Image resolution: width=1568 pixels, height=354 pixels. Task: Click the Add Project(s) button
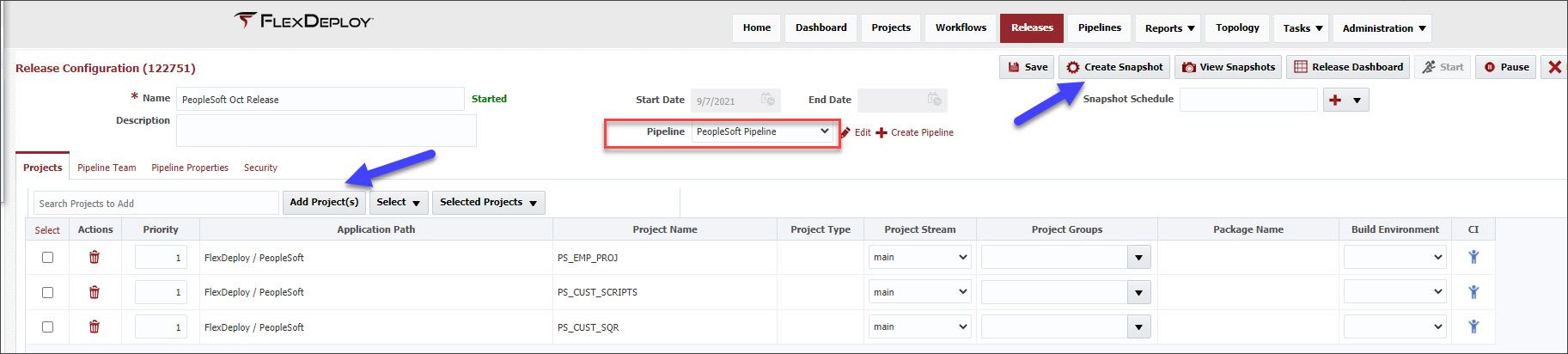324,202
